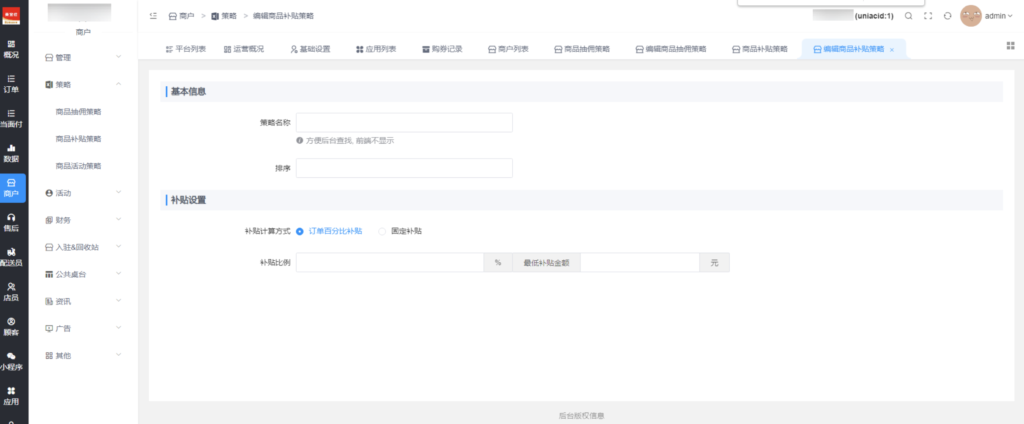This screenshot has height=424, width=1024.
Task: Click the info icon beside 方便后台查找
Action: tap(300, 140)
